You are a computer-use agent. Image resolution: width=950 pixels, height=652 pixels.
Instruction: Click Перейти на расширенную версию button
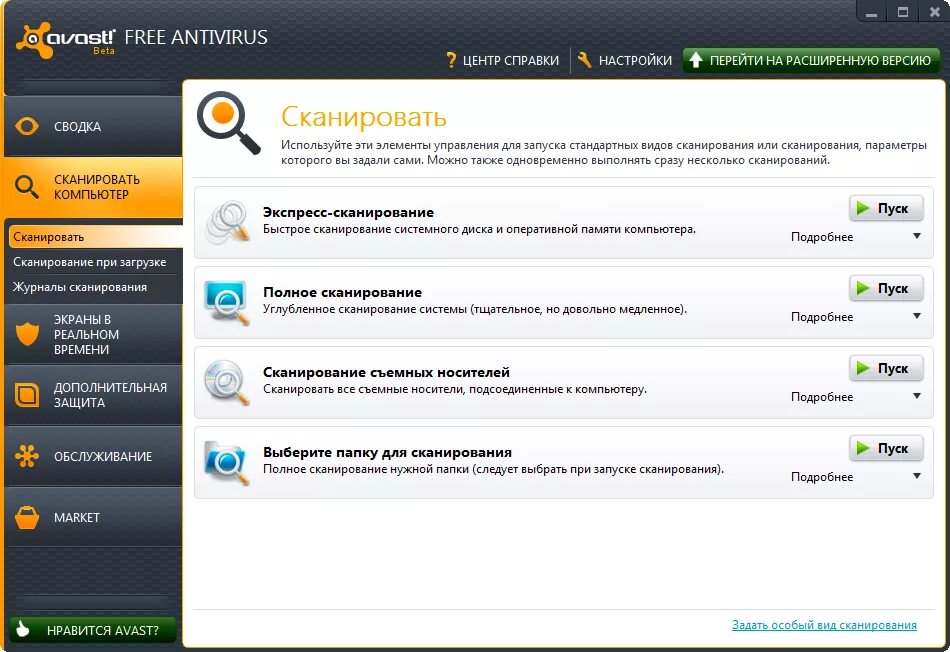[x=811, y=60]
